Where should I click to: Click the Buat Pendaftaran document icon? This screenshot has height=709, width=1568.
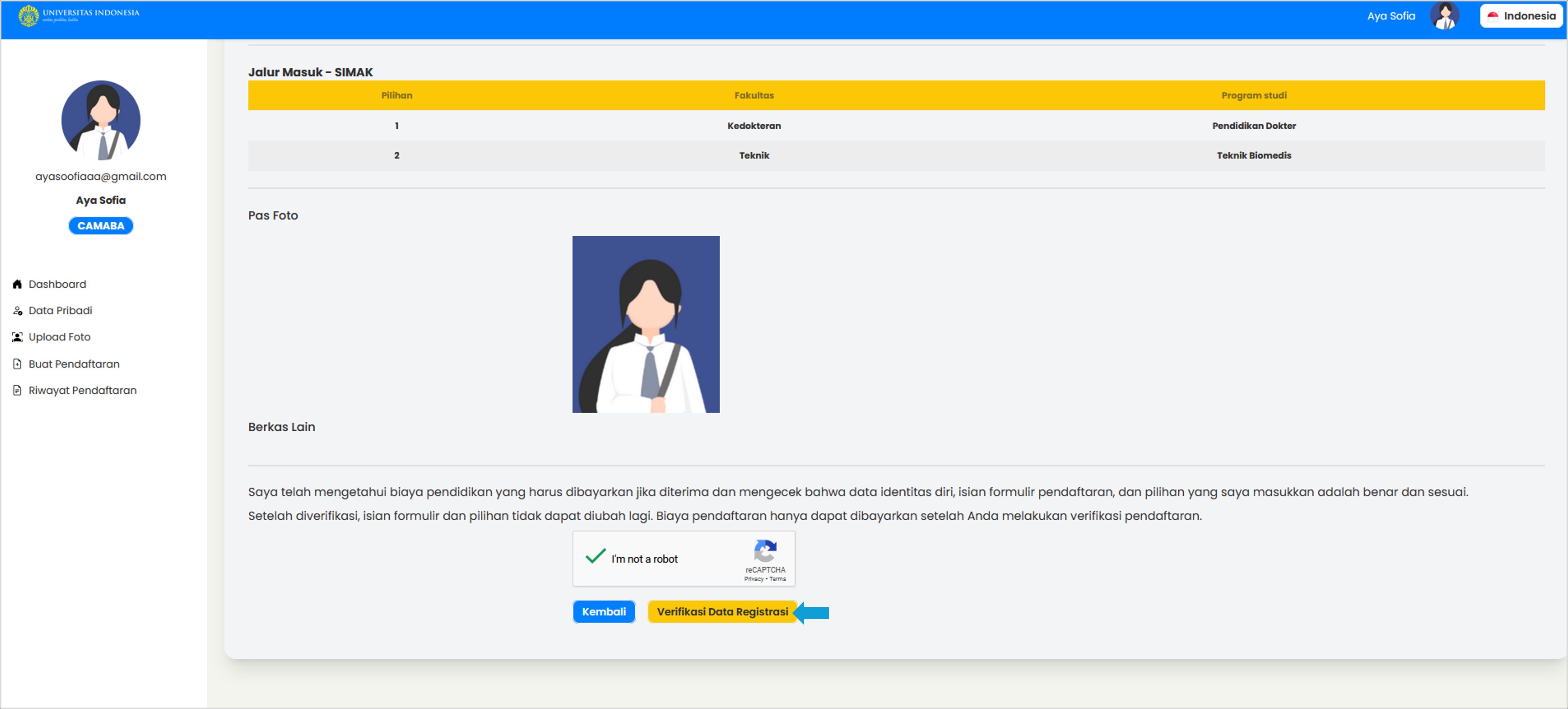pos(18,364)
